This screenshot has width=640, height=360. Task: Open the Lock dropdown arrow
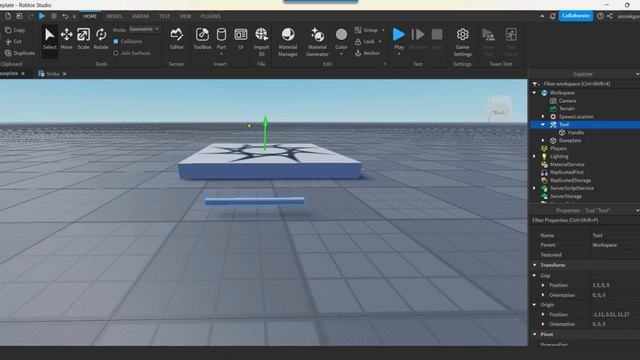[x=380, y=41]
